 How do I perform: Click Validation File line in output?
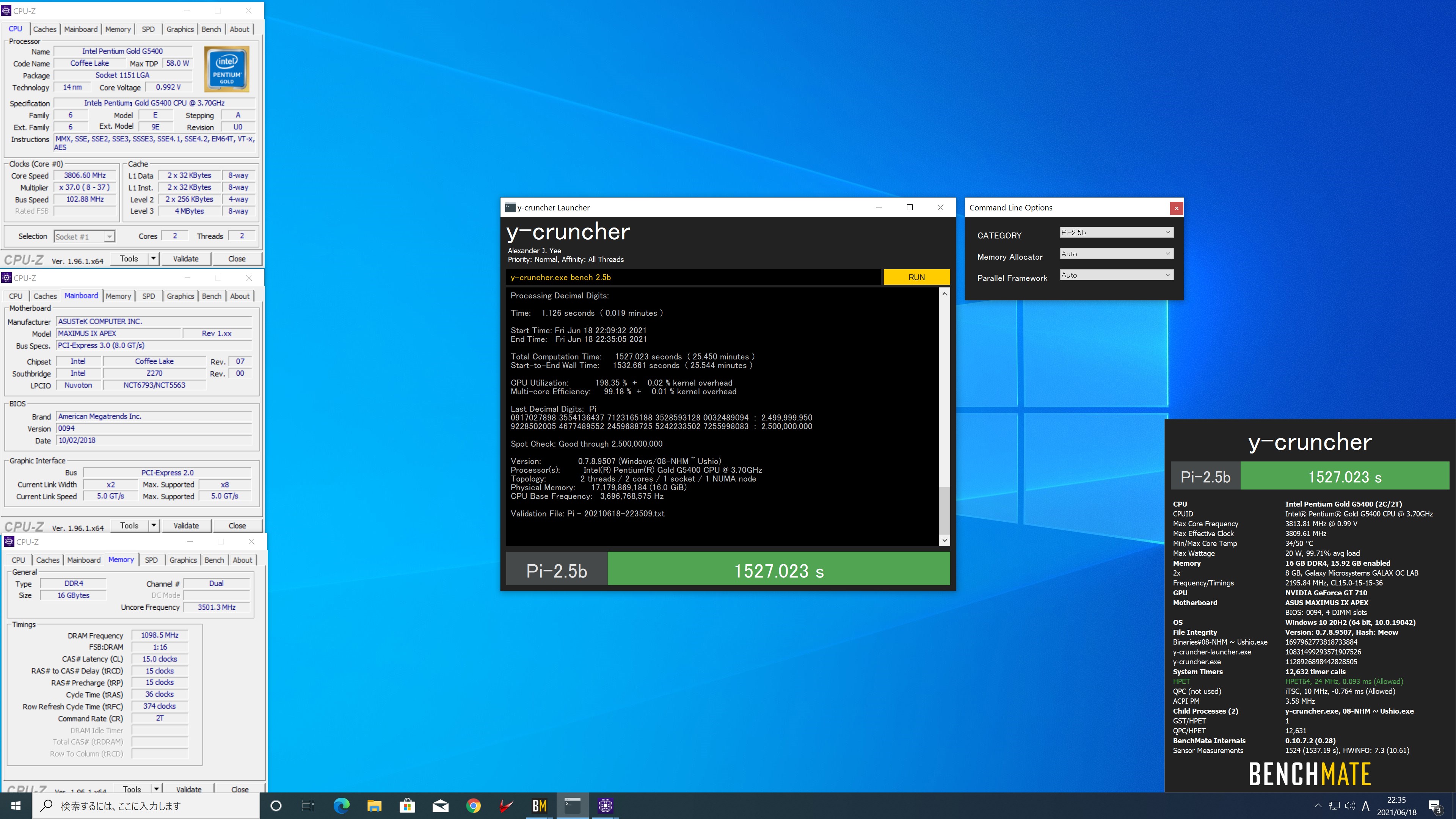tap(587, 513)
